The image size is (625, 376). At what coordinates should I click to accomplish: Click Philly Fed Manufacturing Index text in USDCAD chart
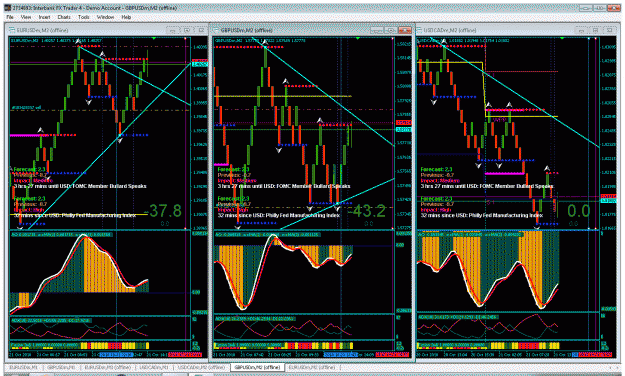click(505, 215)
